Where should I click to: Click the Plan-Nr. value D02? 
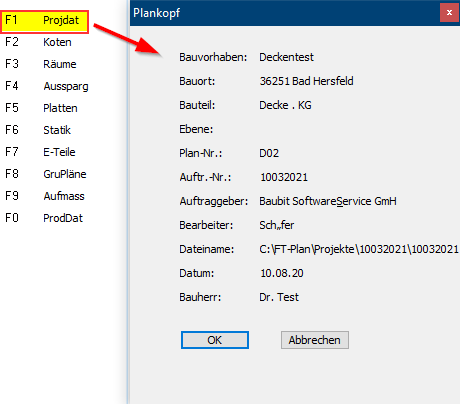[x=269, y=153]
